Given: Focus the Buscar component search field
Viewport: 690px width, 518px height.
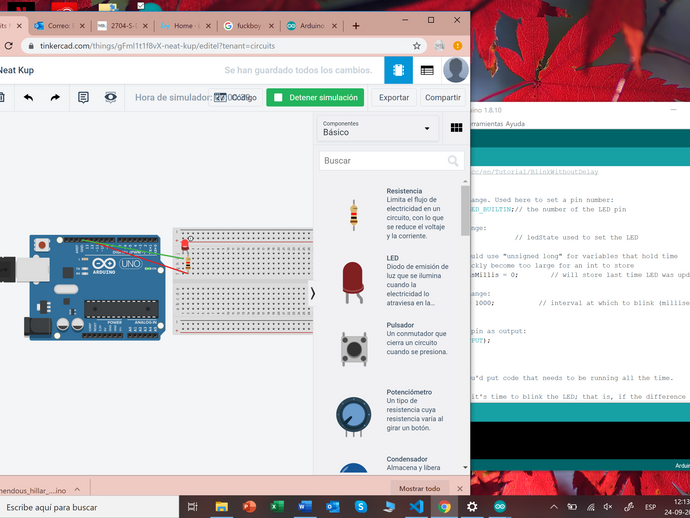Looking at the screenshot, I should (392, 161).
